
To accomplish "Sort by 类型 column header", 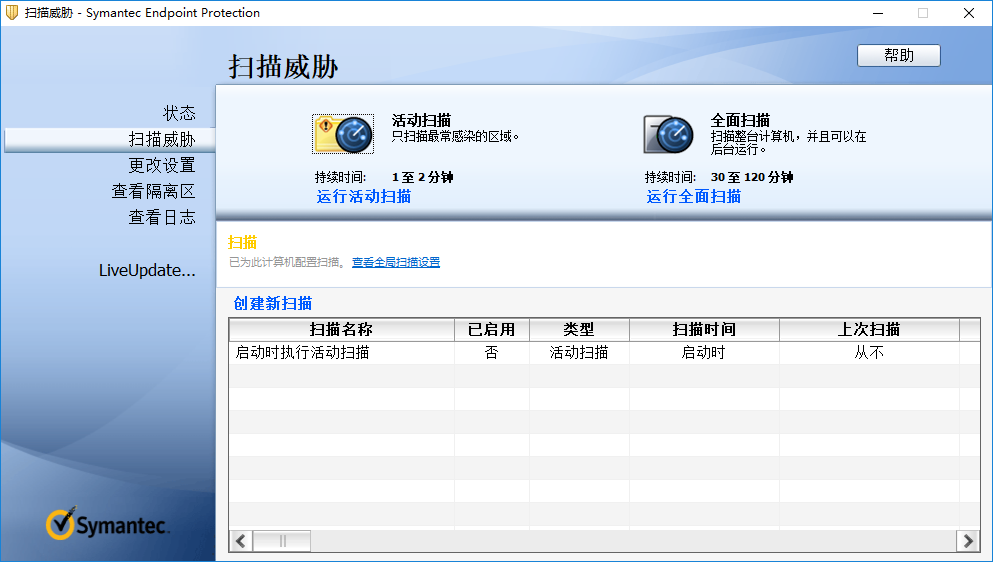I will (579, 329).
